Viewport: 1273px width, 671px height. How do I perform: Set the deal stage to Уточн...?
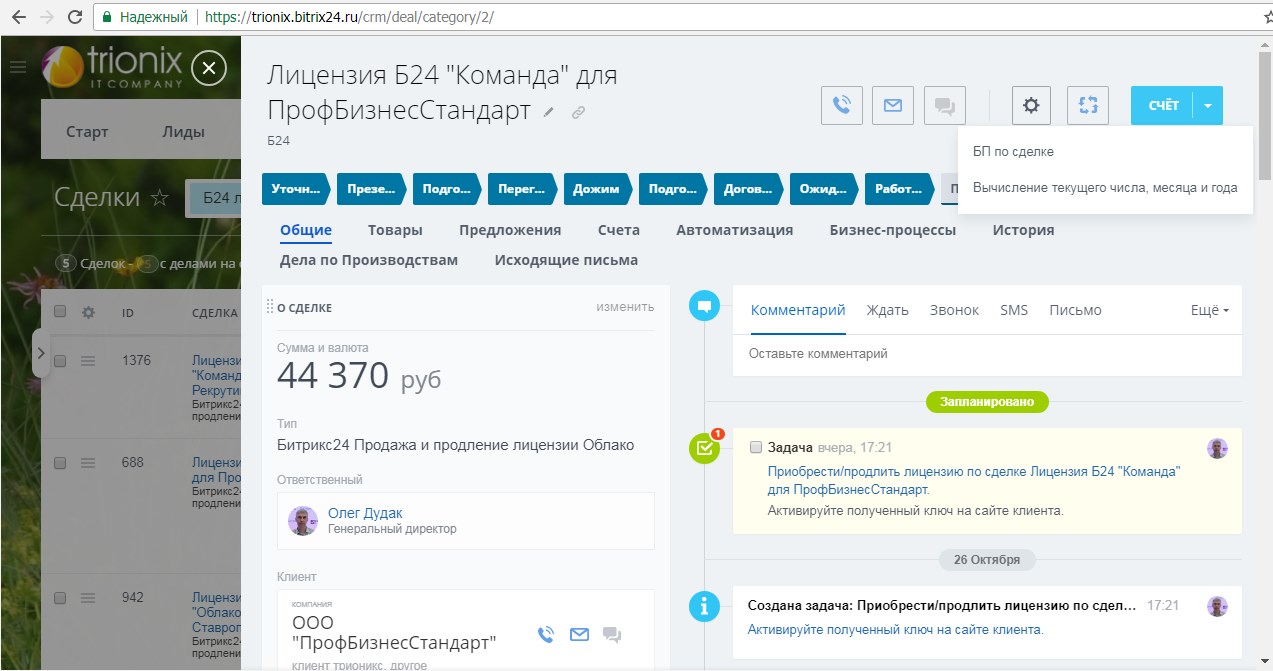(296, 189)
